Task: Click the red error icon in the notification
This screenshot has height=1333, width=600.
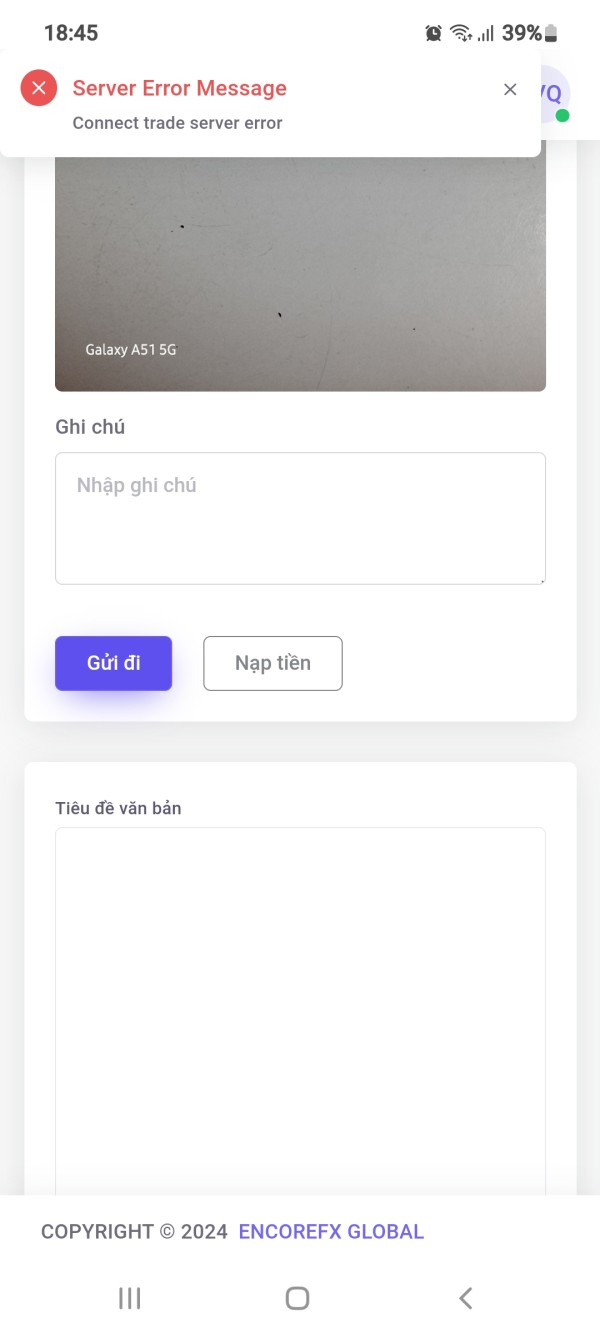Action: pyautogui.click(x=39, y=88)
